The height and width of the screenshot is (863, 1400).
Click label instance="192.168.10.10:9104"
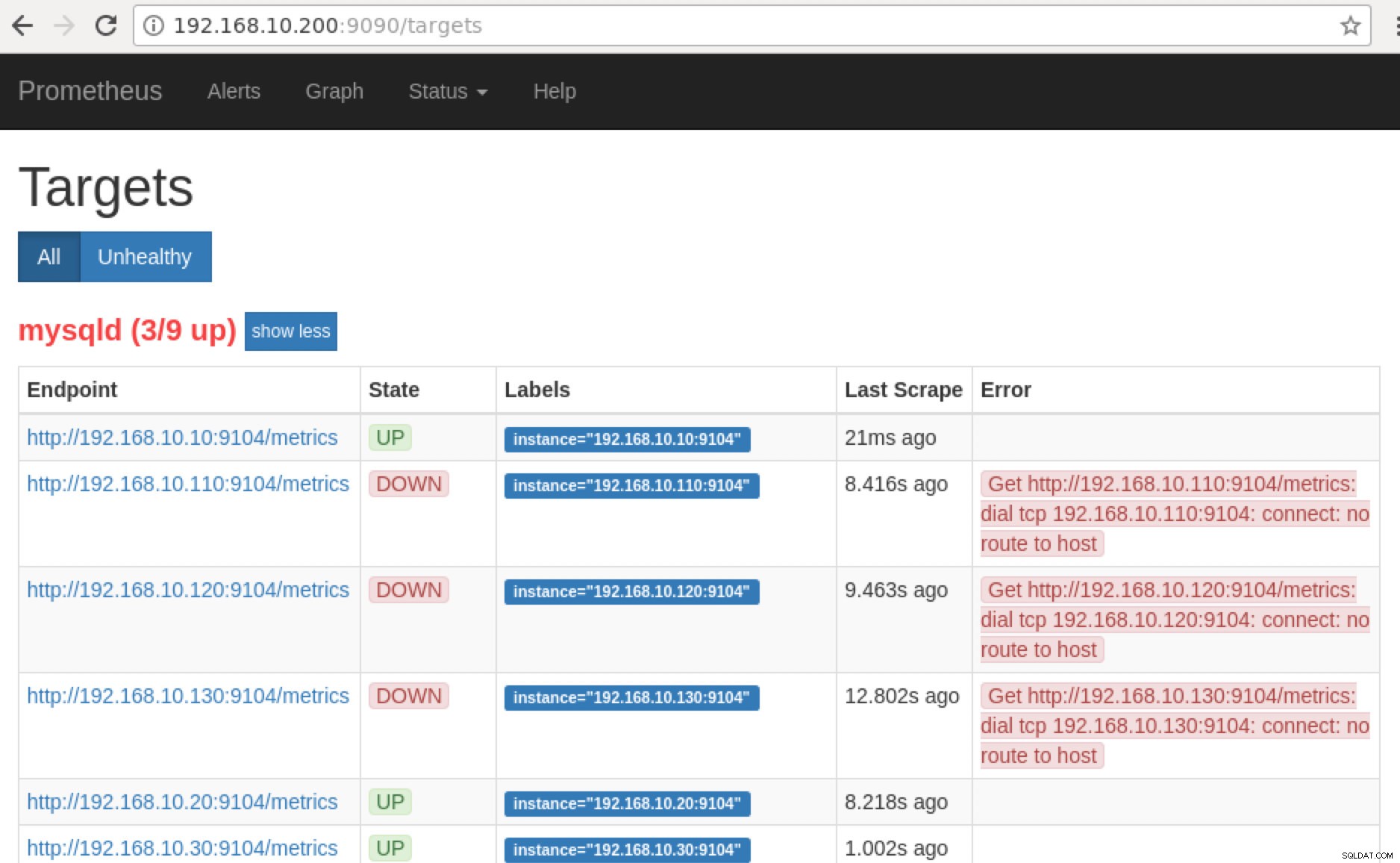click(x=627, y=439)
